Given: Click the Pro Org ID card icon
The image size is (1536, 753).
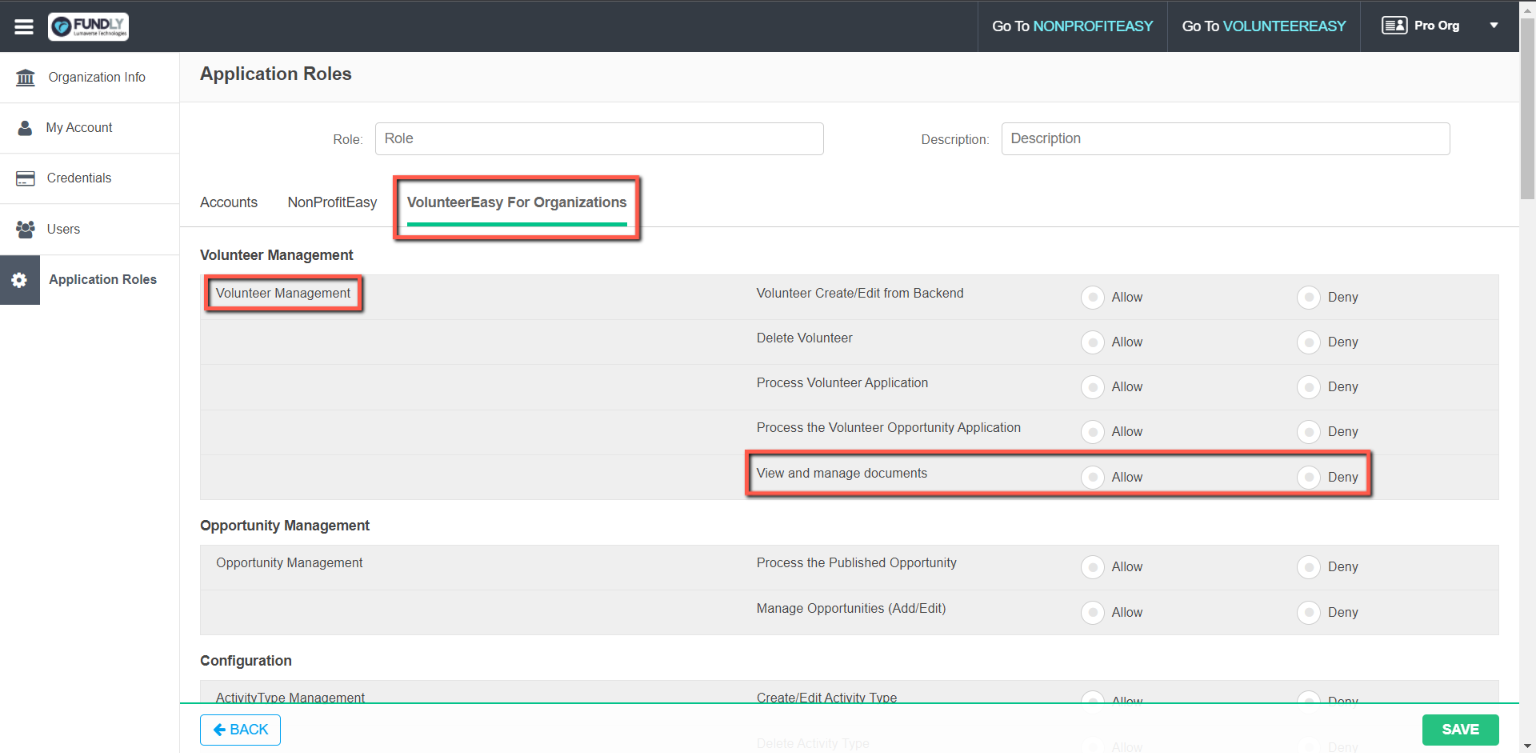Looking at the screenshot, I should (x=1394, y=26).
